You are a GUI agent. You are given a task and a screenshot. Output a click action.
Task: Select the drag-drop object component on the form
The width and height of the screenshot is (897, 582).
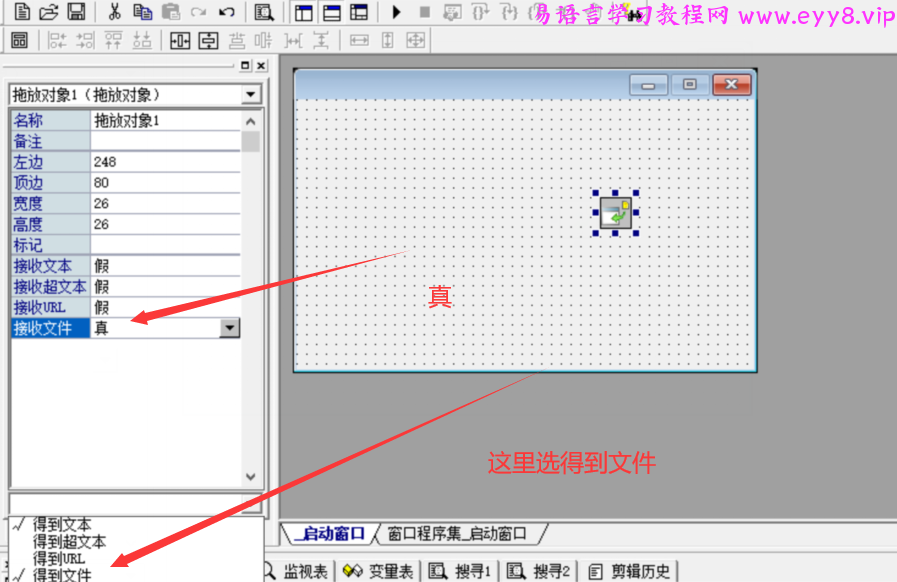[x=615, y=213]
